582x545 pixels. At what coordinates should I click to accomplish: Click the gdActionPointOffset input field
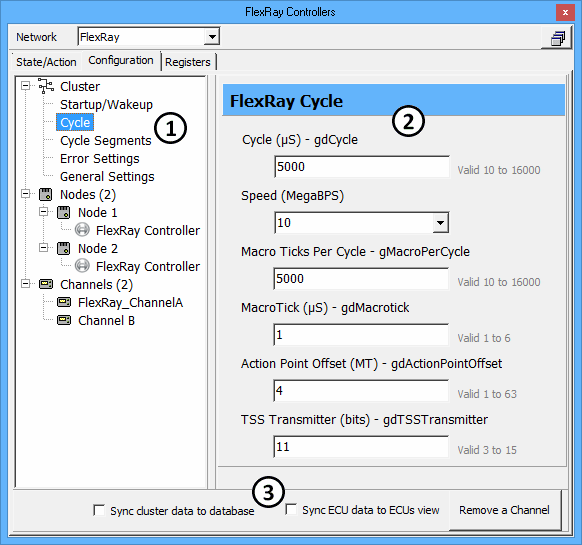(x=361, y=391)
